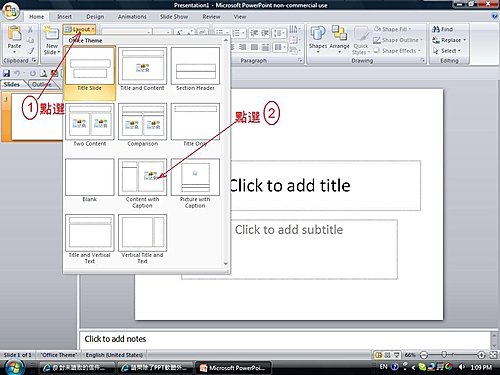Click the 'Click to add notes' field
The width and height of the screenshot is (500, 375).
pyautogui.click(x=285, y=339)
